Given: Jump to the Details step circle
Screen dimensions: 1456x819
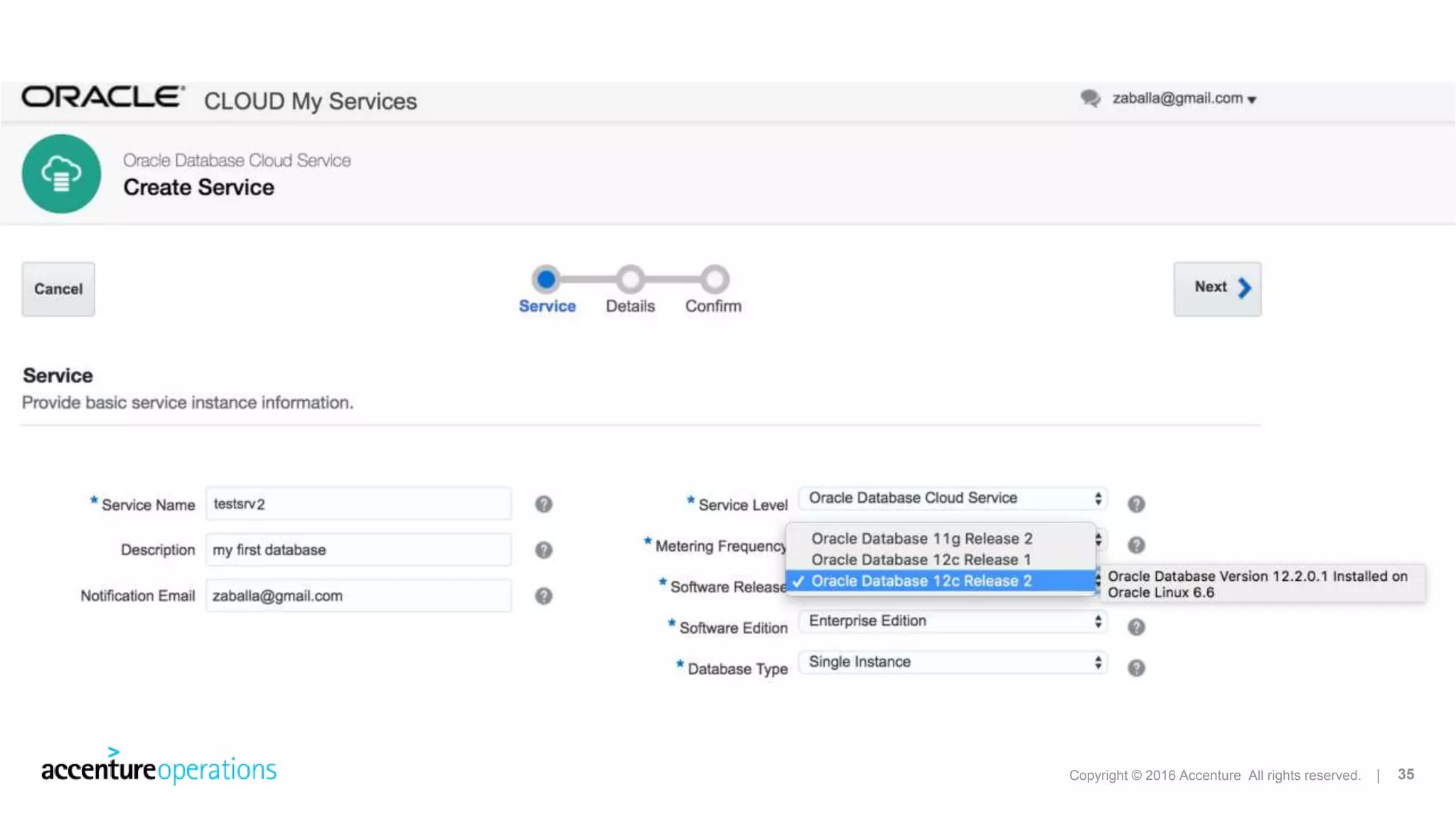Looking at the screenshot, I should [630, 279].
